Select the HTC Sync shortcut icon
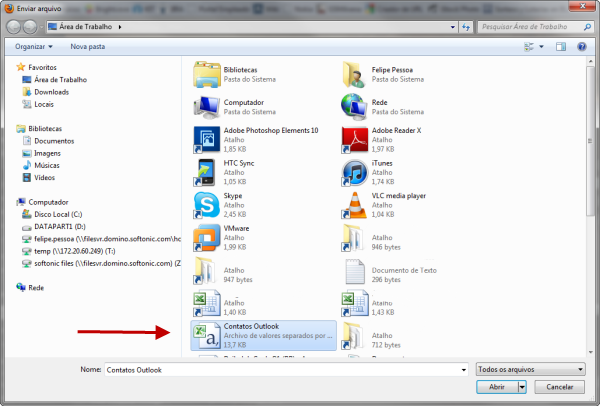This screenshot has height=406, width=600. click(207, 172)
